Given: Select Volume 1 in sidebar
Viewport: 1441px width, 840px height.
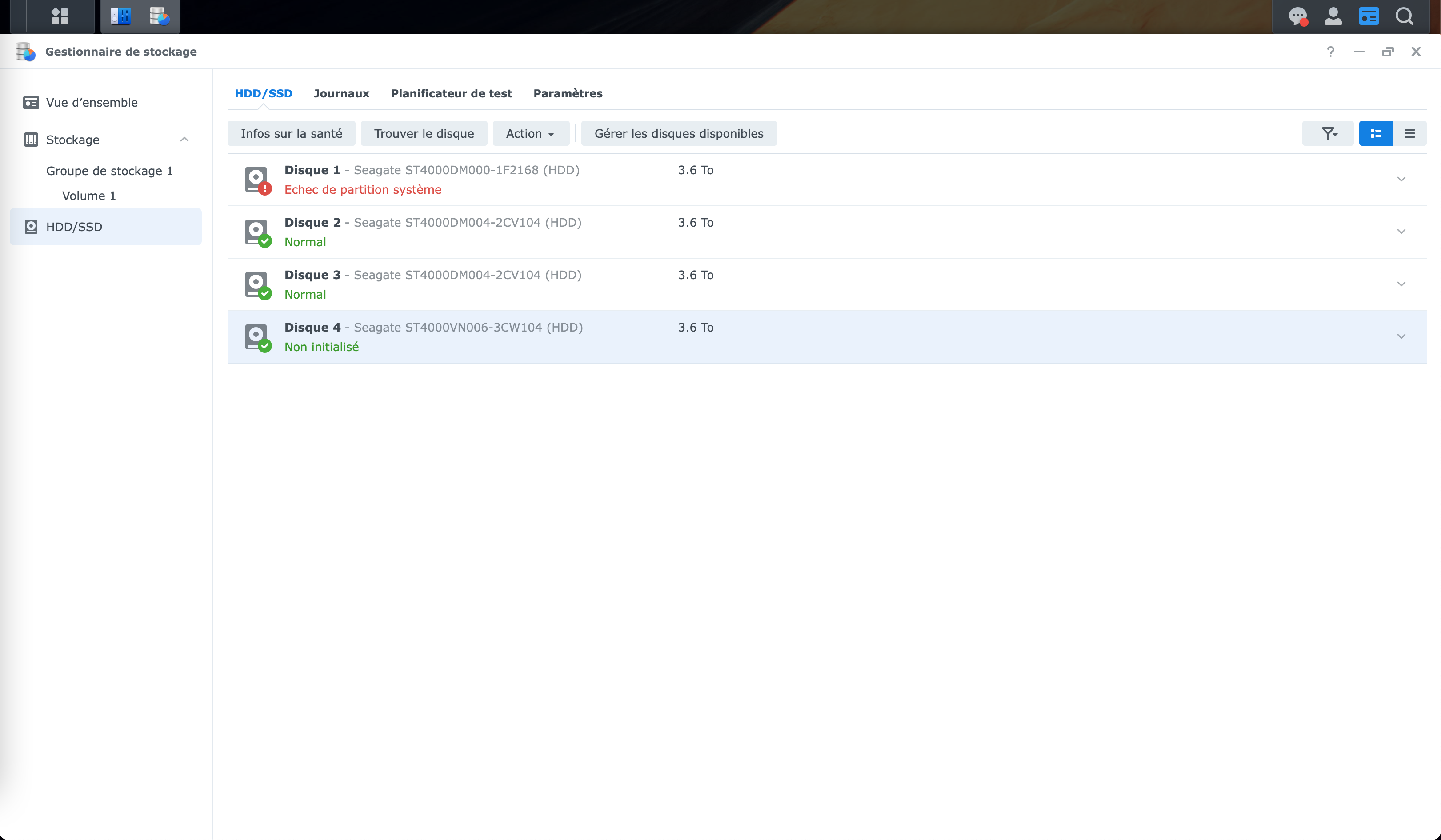Looking at the screenshot, I should 88,196.
